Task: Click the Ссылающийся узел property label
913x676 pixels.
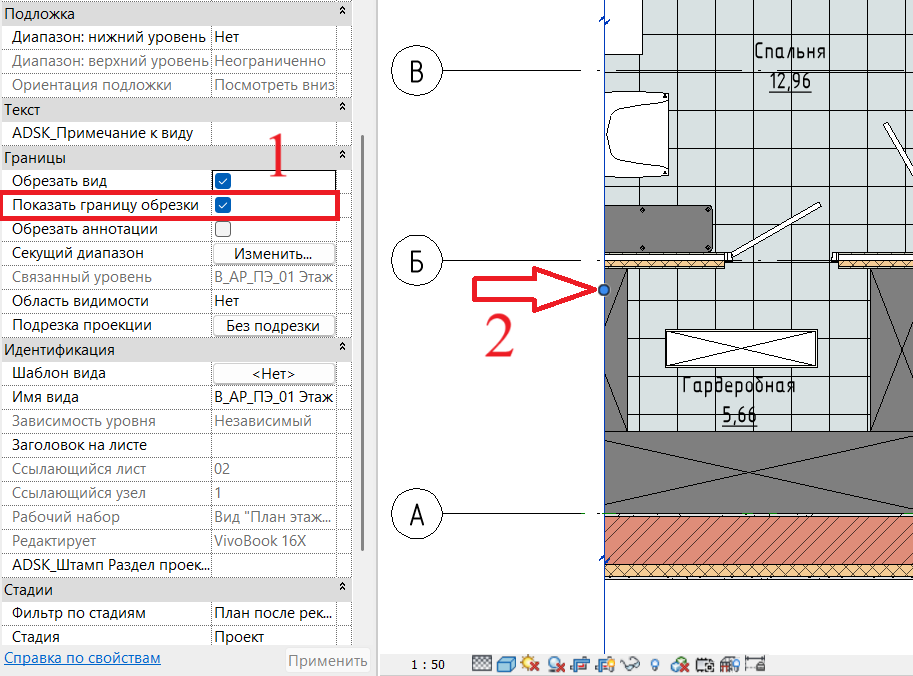Action: [x=79, y=493]
